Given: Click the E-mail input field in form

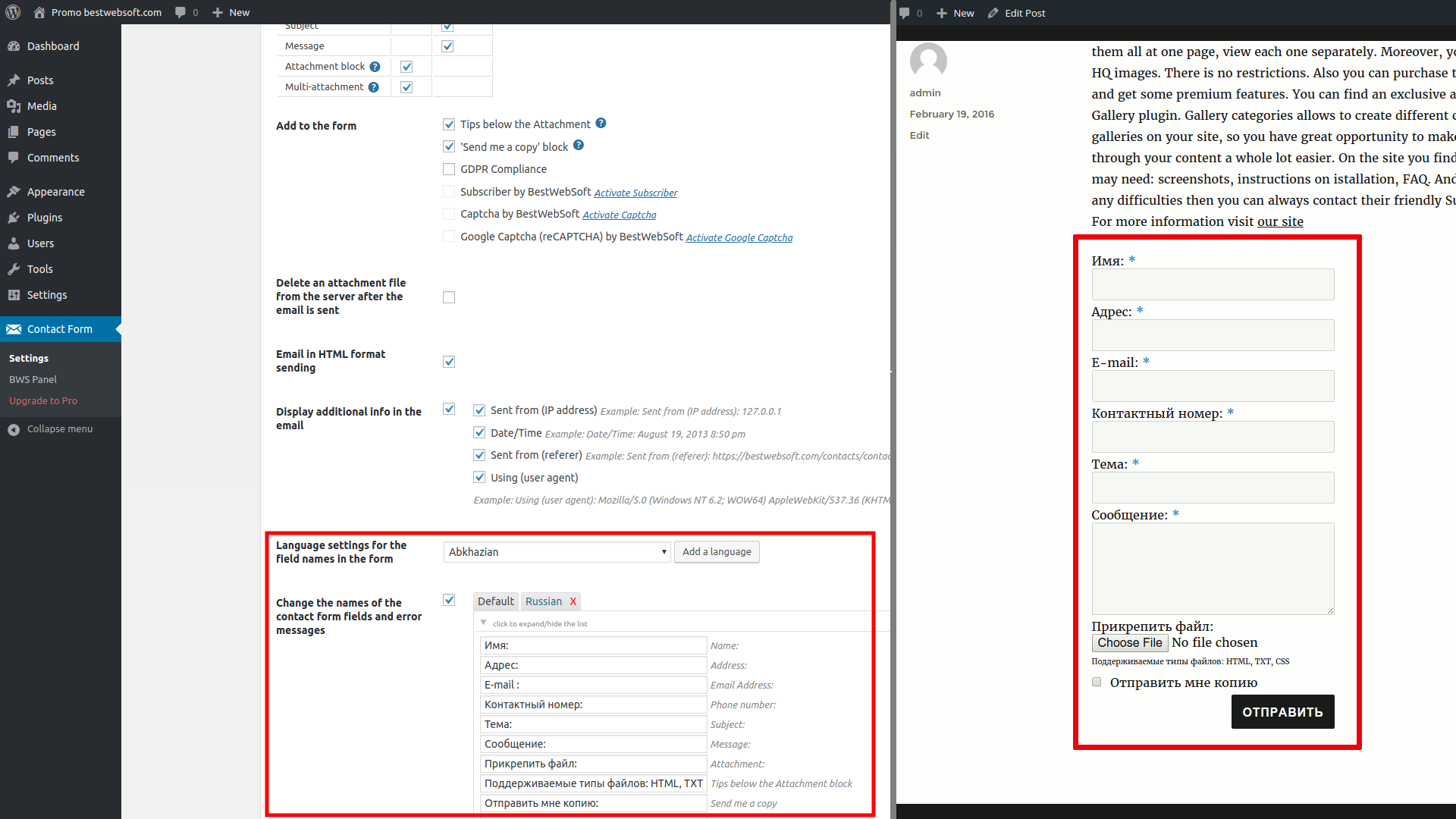Looking at the screenshot, I should 1213,386.
